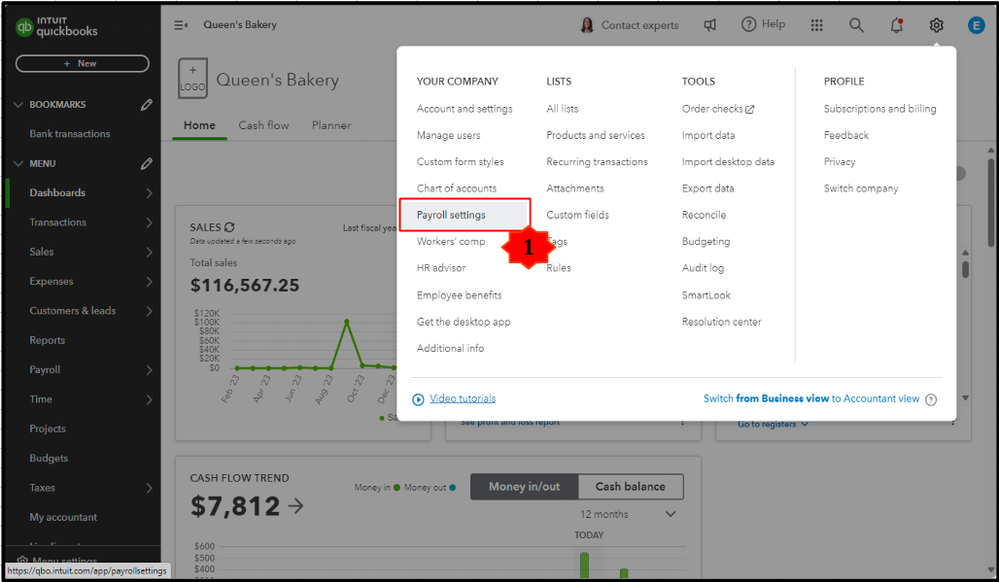Expand the Payroll submenu arrow
The height and width of the screenshot is (582, 999).
point(148,370)
